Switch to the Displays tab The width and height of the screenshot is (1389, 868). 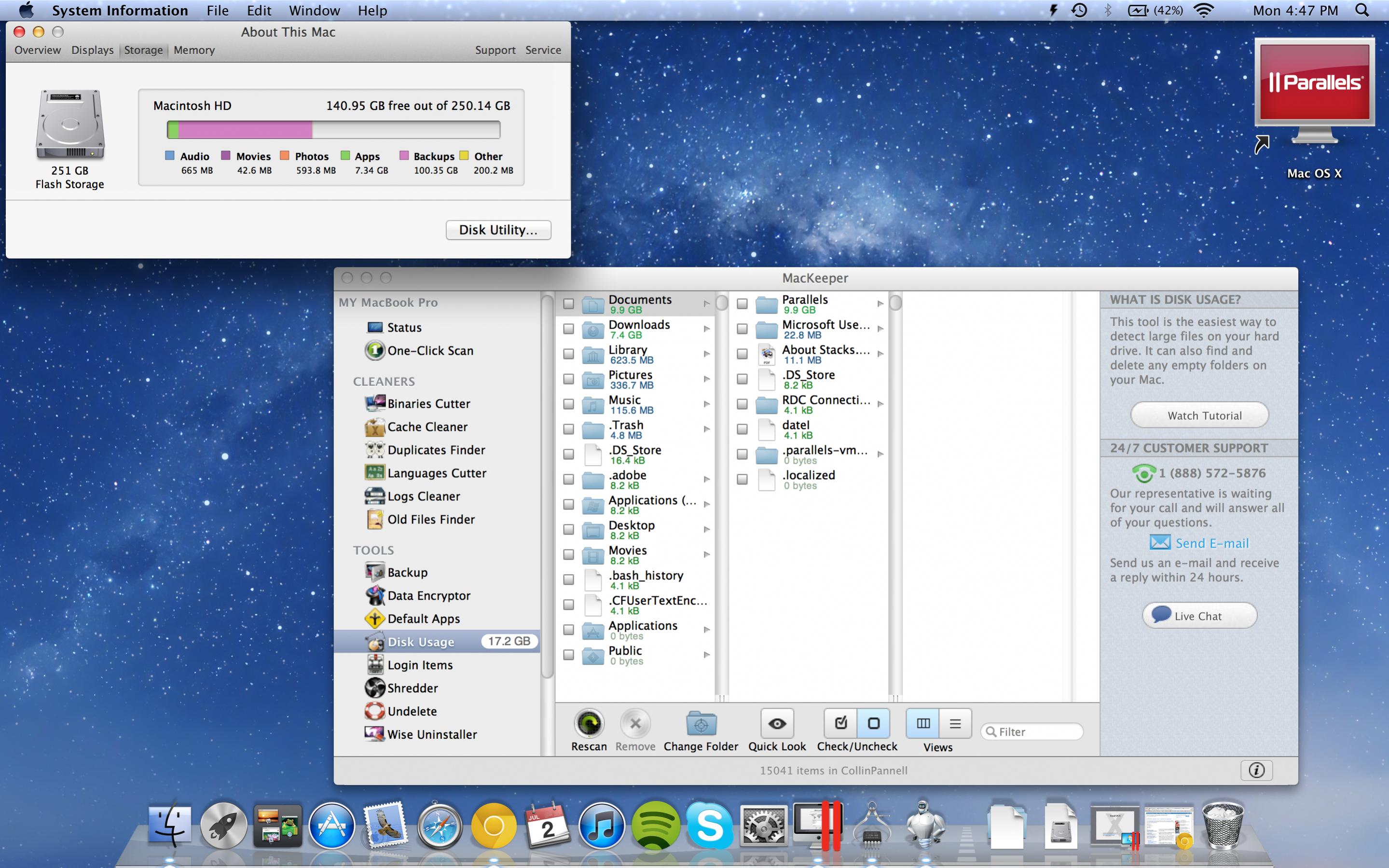point(93,50)
